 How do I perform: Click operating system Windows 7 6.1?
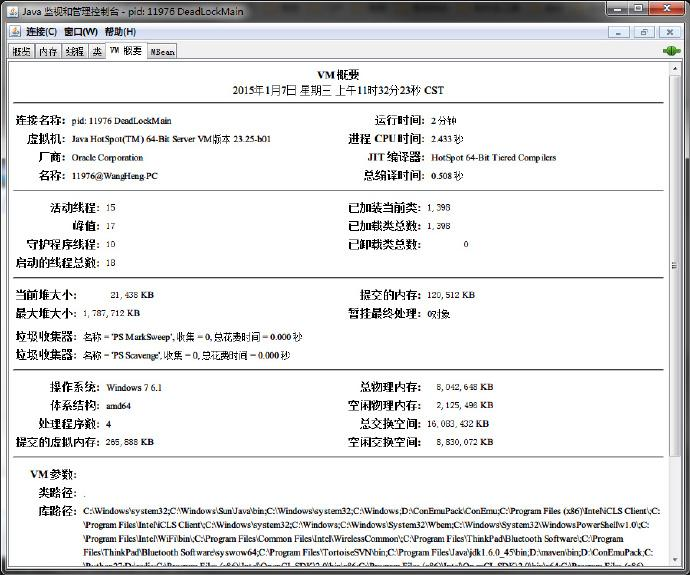click(x=134, y=388)
